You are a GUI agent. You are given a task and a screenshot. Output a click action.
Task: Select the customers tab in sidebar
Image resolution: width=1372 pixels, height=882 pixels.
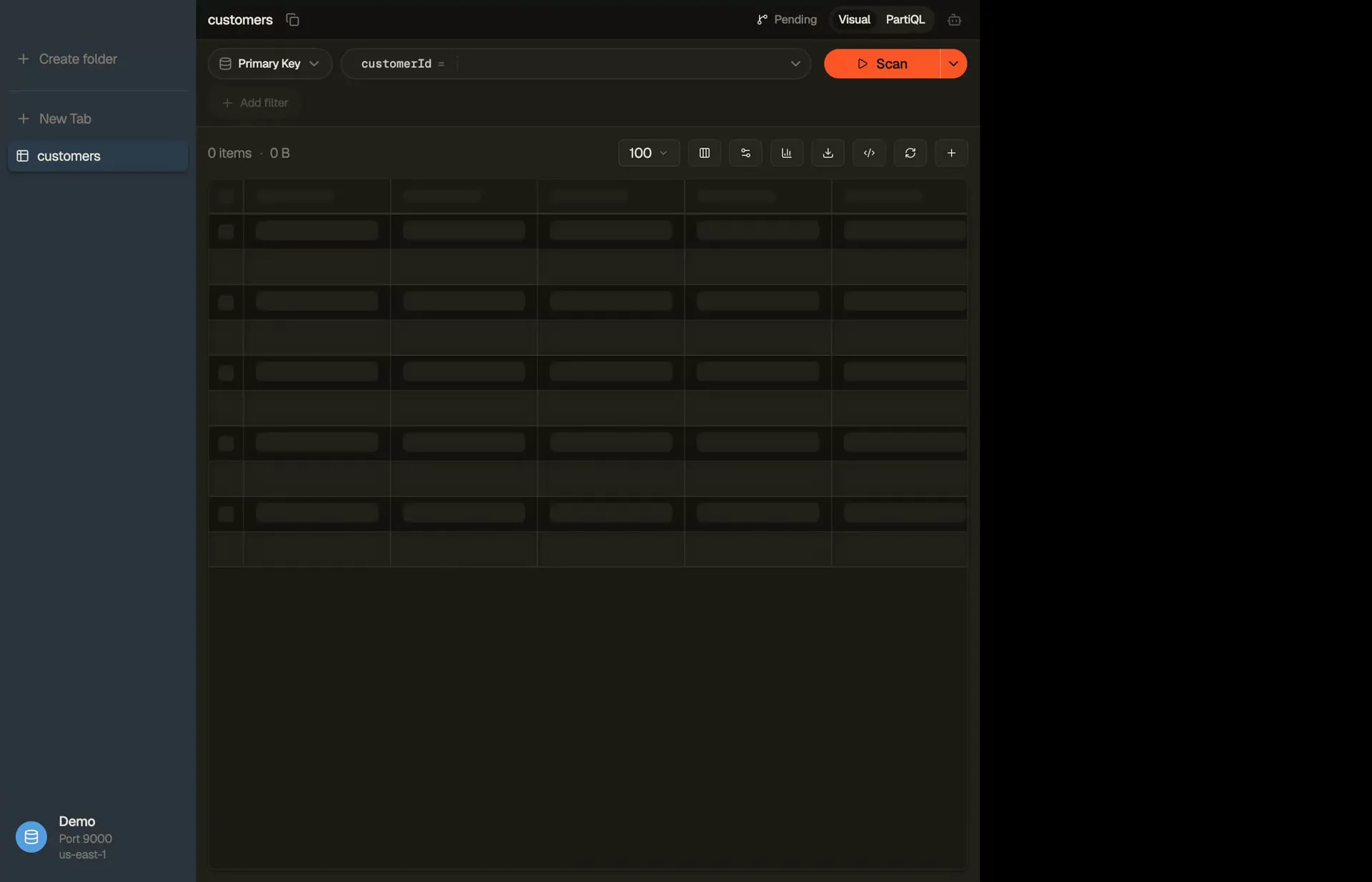[98, 156]
